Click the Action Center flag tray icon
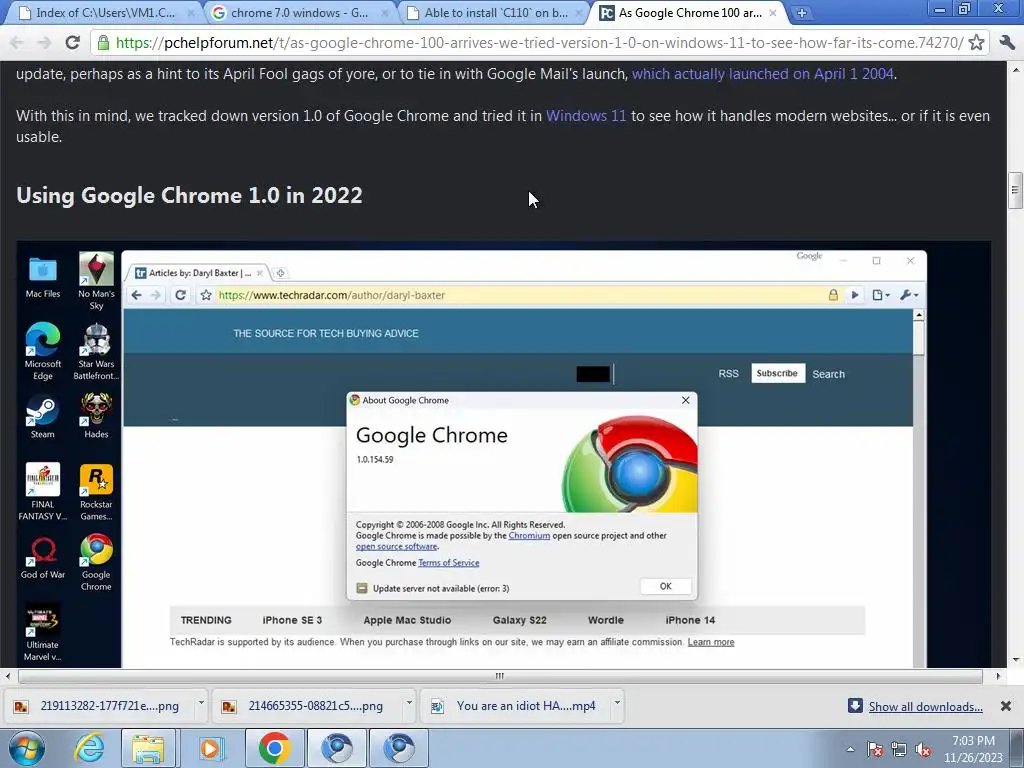 (x=875, y=749)
